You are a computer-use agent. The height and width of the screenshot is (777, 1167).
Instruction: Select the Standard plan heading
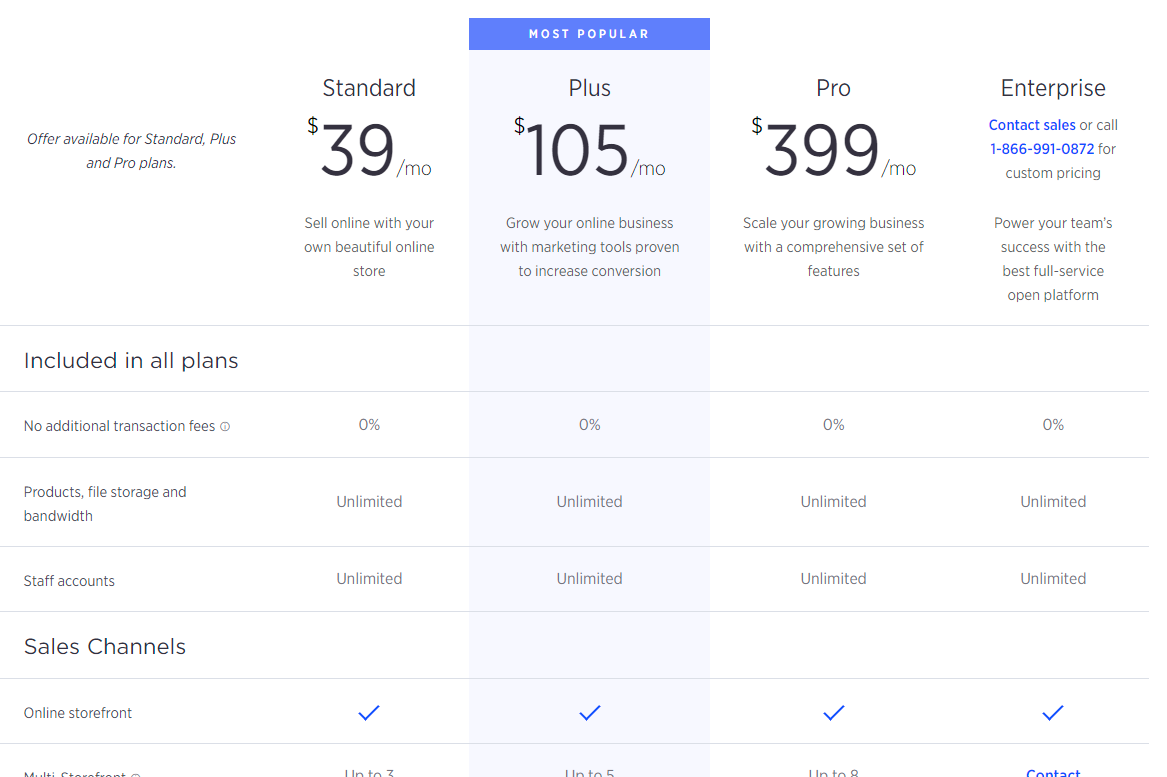(369, 88)
